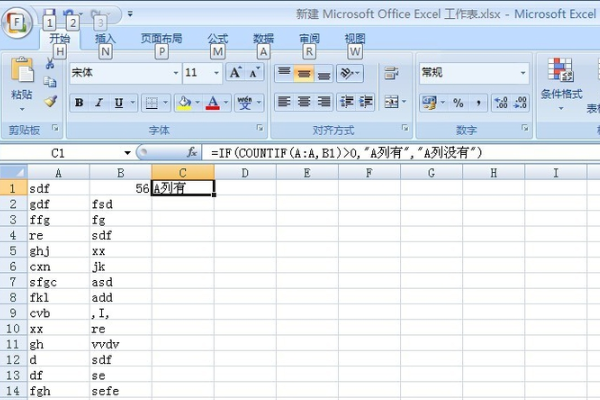Click the Wrap Text icon
The width and height of the screenshot is (600, 400).
click(x=391, y=73)
